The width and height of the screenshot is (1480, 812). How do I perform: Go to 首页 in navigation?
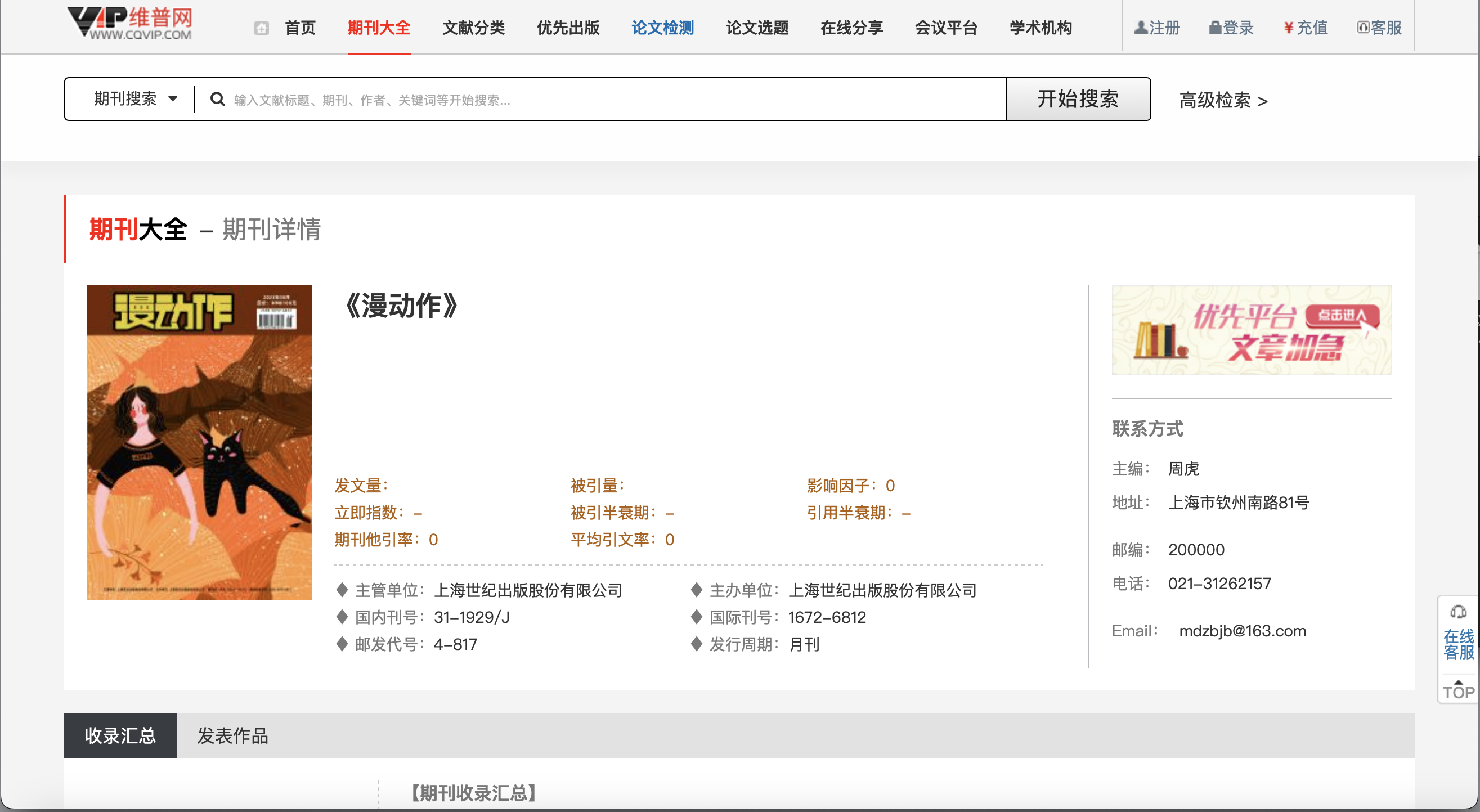coord(300,28)
